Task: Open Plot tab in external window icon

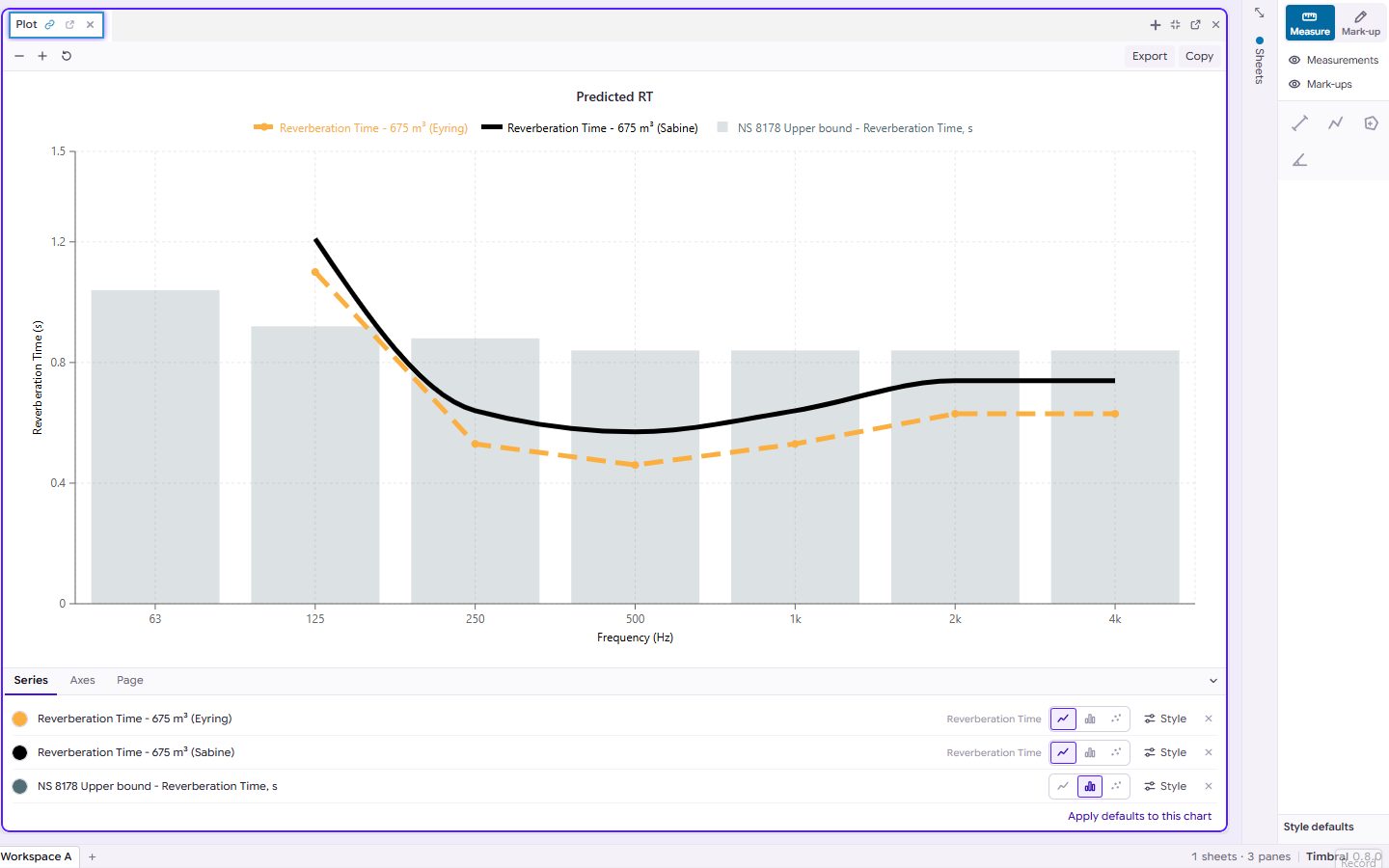Action: coord(69,25)
